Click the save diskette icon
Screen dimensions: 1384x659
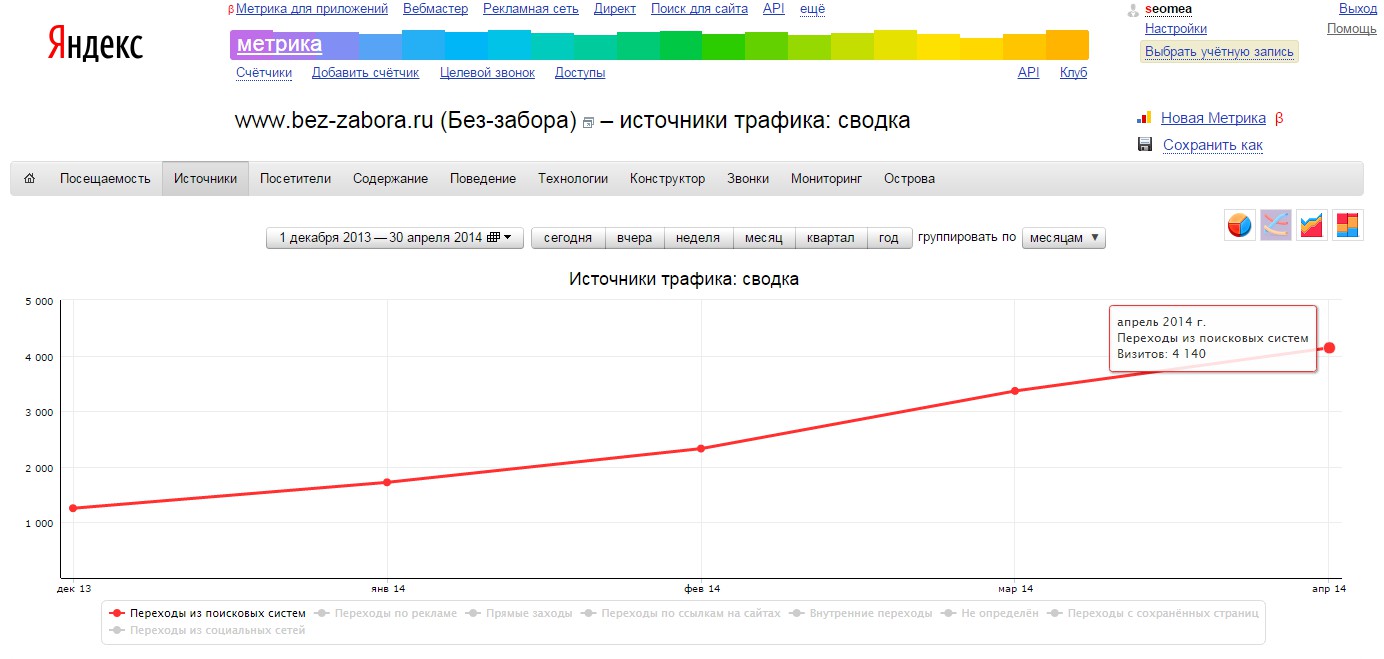pos(1145,145)
